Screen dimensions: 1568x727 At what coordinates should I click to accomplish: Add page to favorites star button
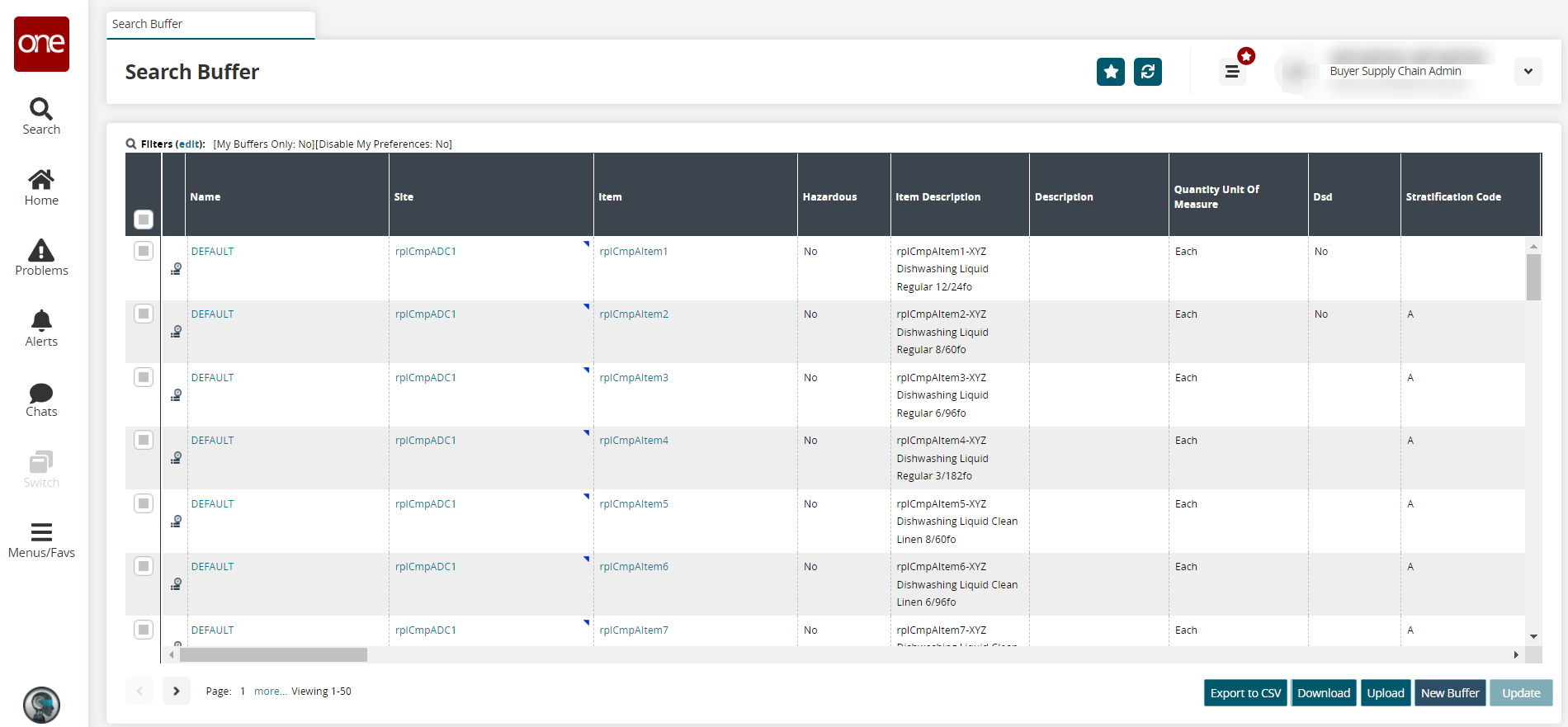point(1110,72)
